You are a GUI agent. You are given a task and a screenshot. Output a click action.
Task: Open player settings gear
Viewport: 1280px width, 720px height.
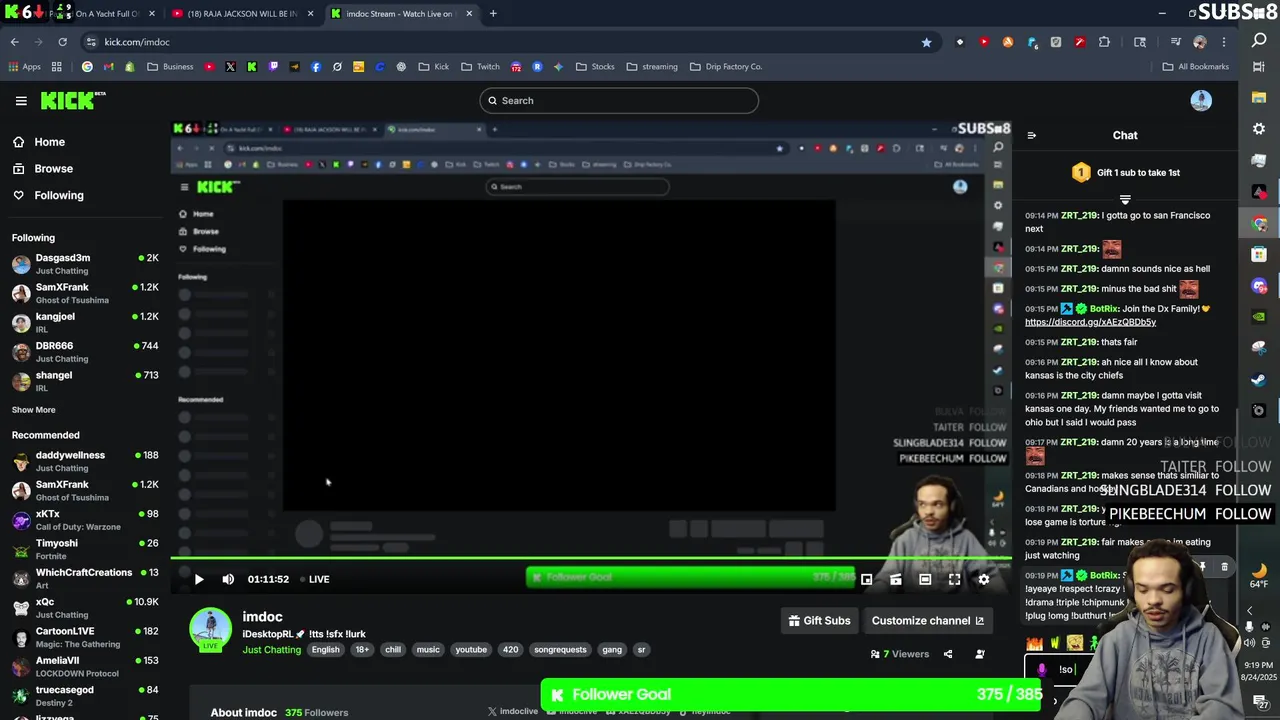click(x=983, y=579)
